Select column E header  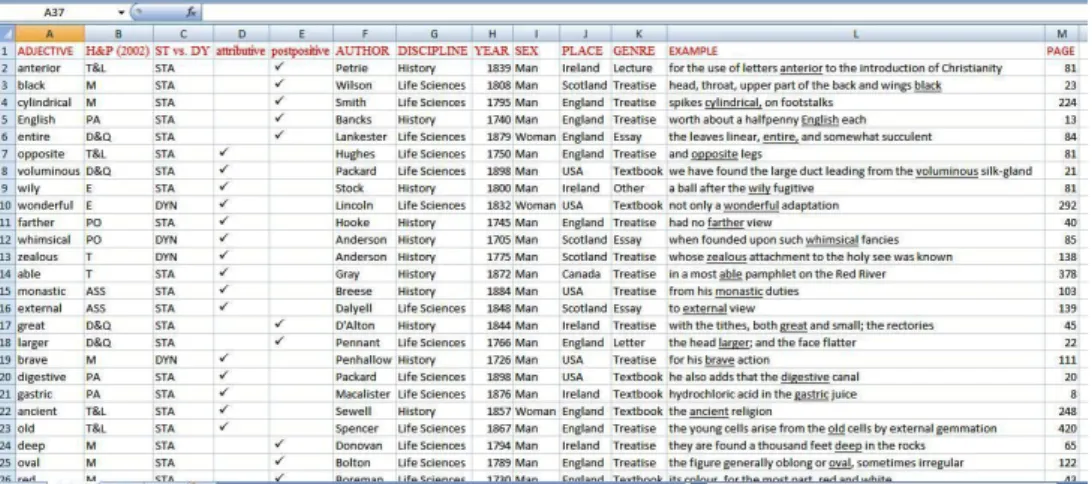pos(301,33)
